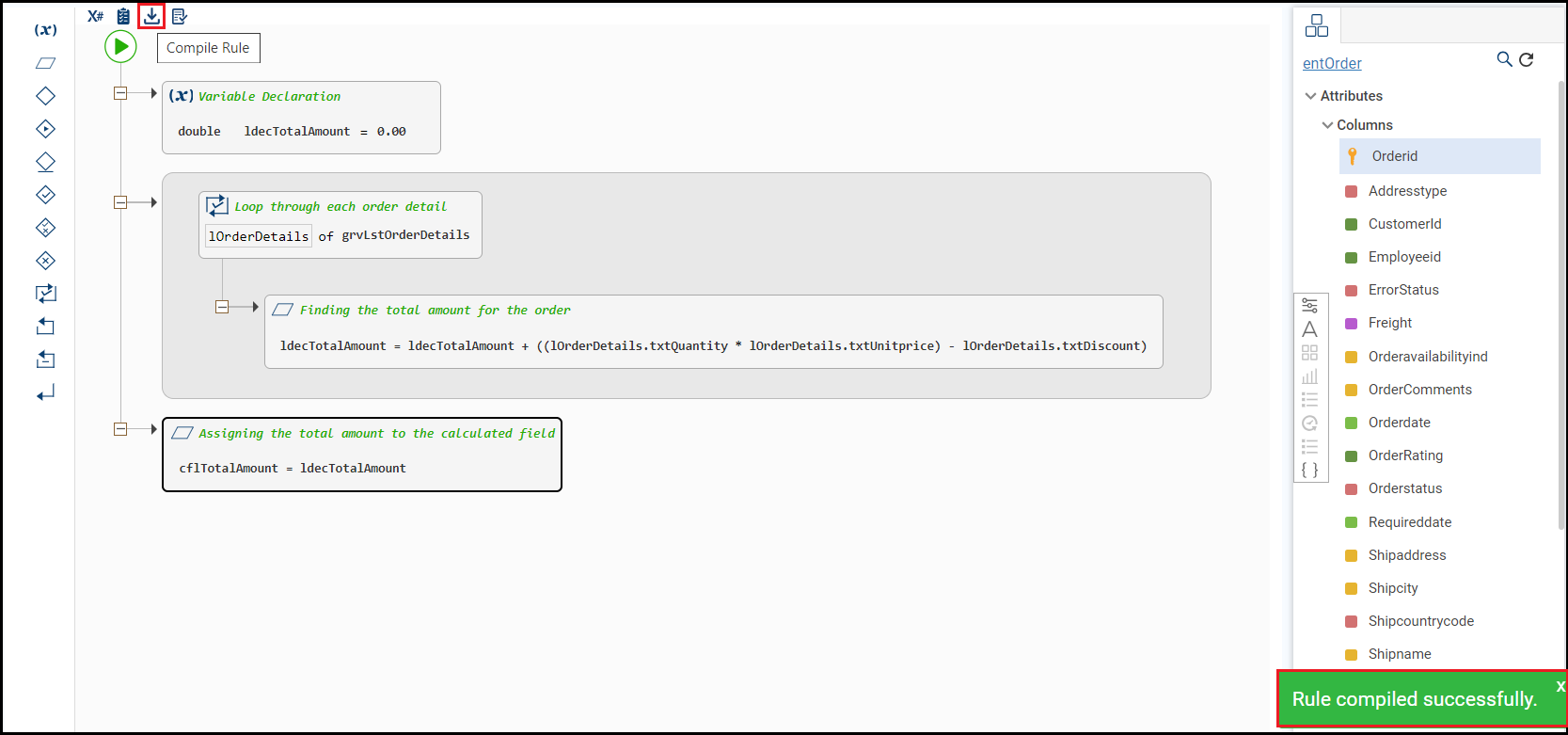
Task: Pick the loop tool in left sidebar
Action: point(45,294)
